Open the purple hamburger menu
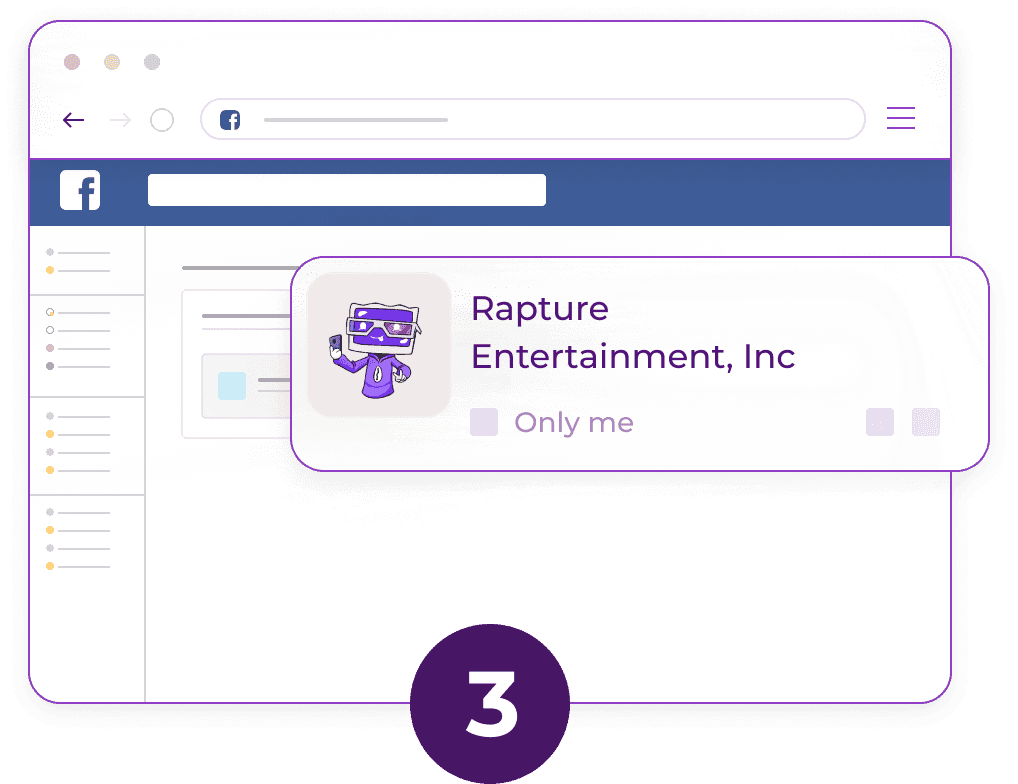Viewport: 1018px width, 784px height. [900, 118]
